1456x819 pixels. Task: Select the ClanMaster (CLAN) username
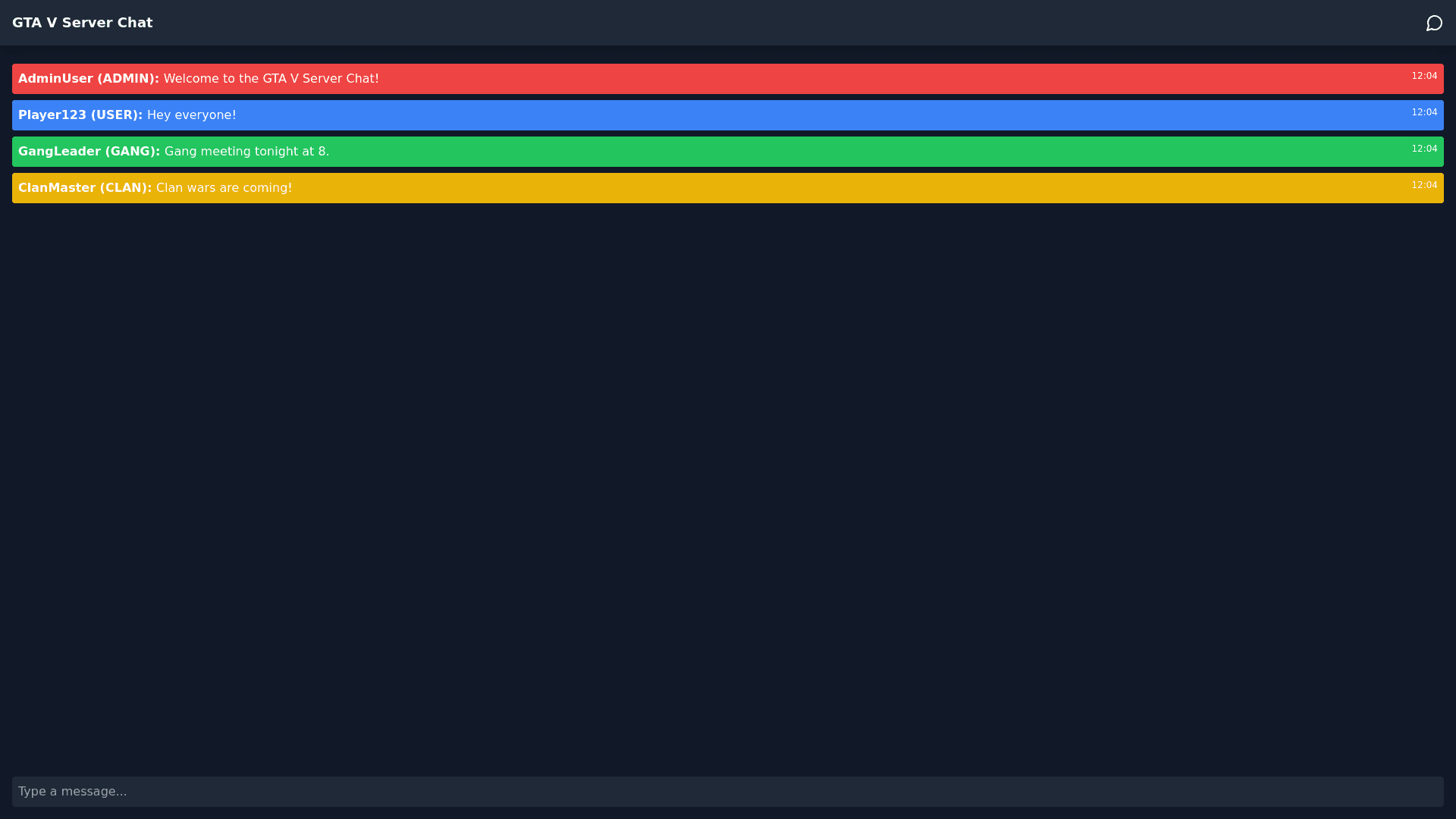click(84, 188)
